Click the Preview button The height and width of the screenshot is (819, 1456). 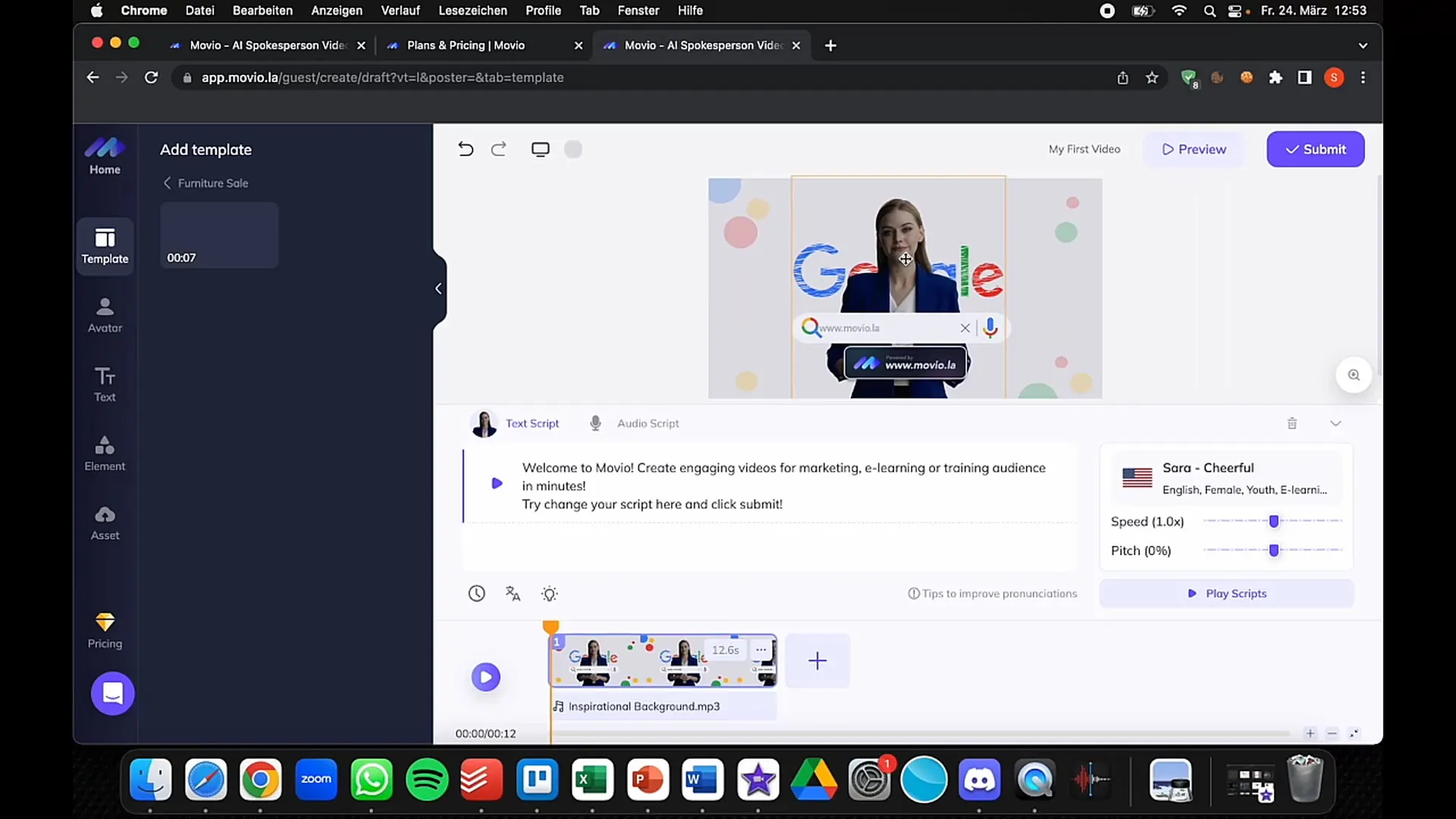[x=1193, y=148]
